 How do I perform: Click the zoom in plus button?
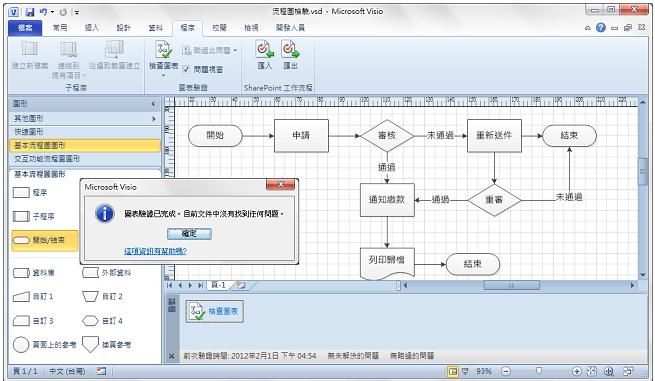click(x=576, y=371)
